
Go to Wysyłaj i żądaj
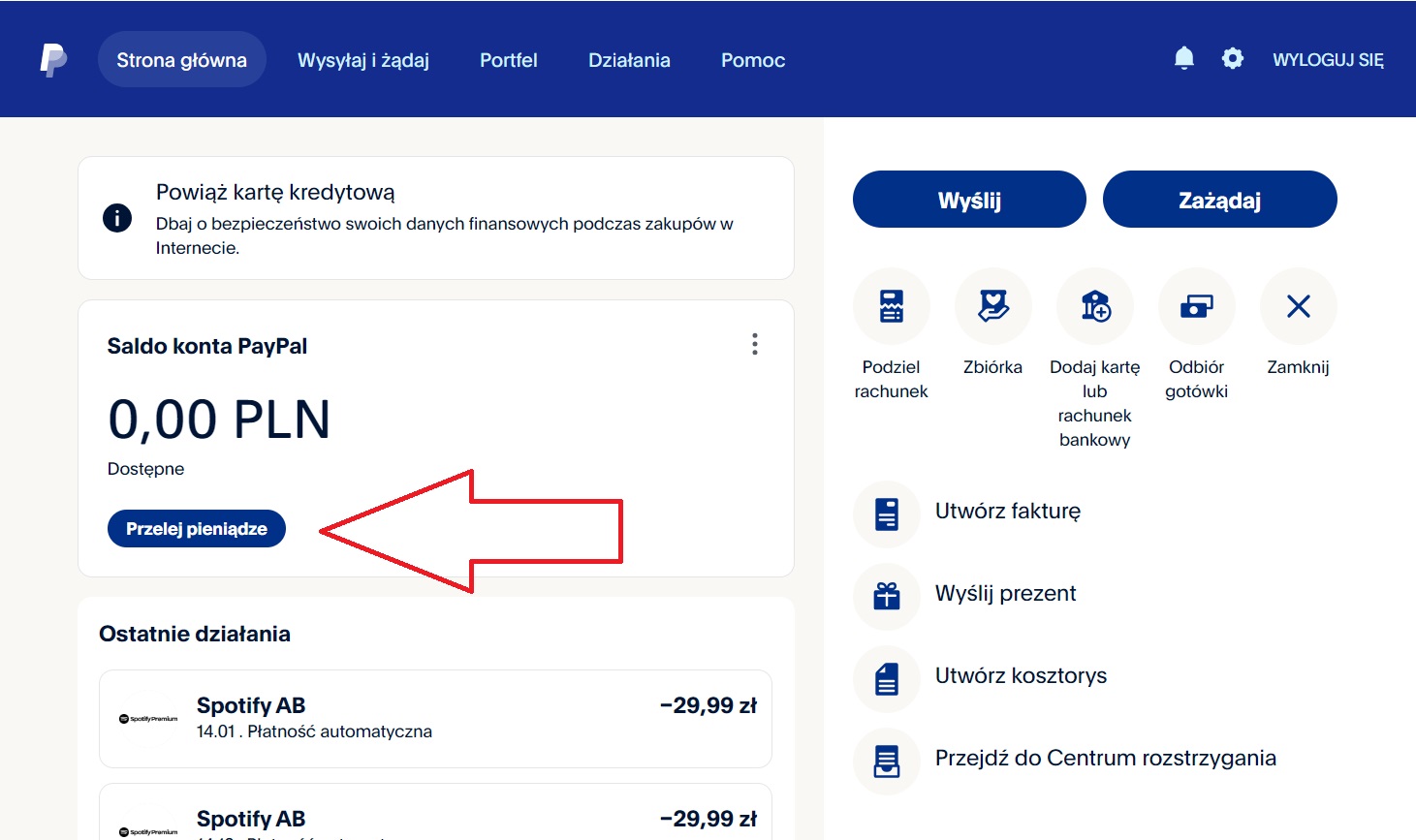point(363,59)
